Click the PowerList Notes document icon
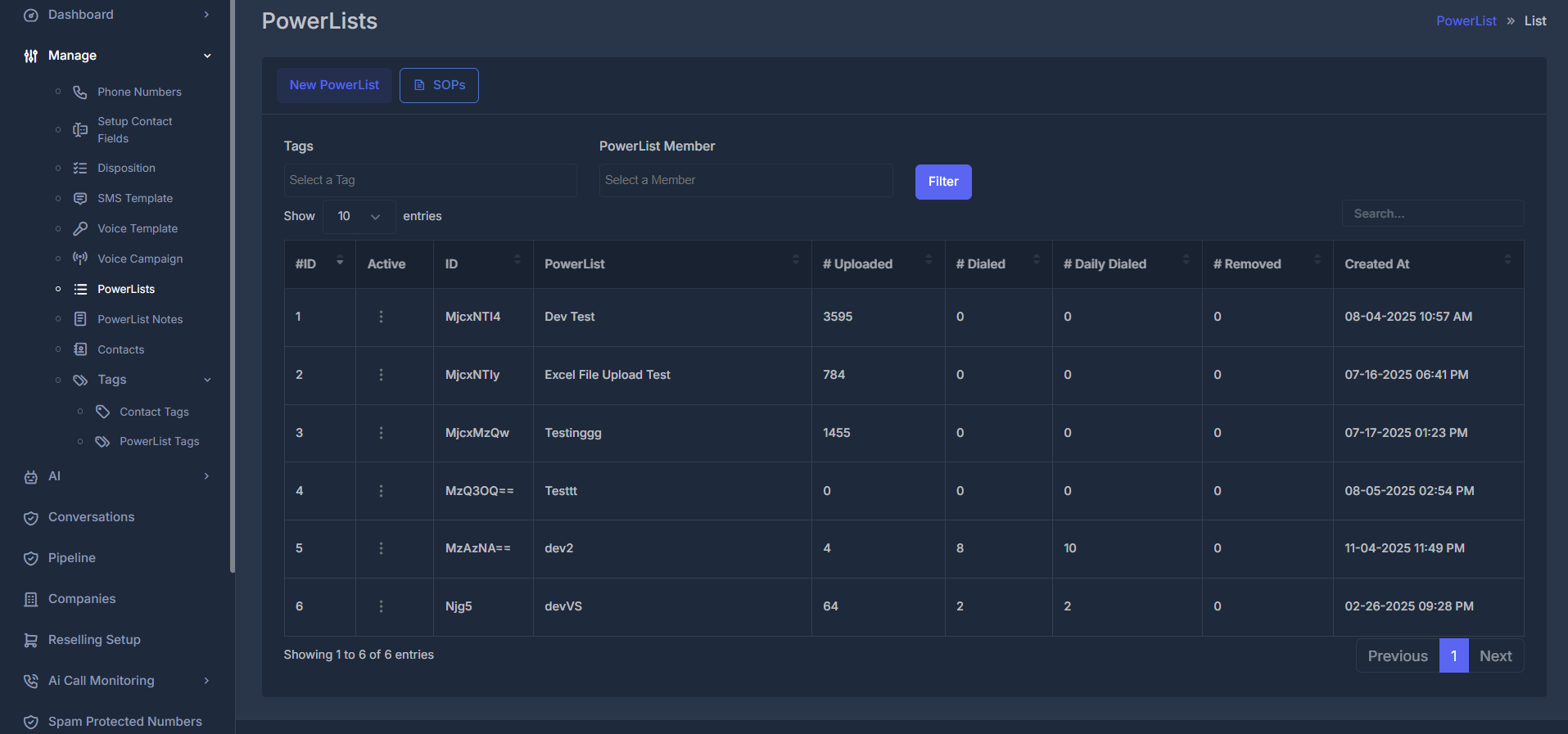Screen dimensions: 1568x734 (x=80, y=319)
